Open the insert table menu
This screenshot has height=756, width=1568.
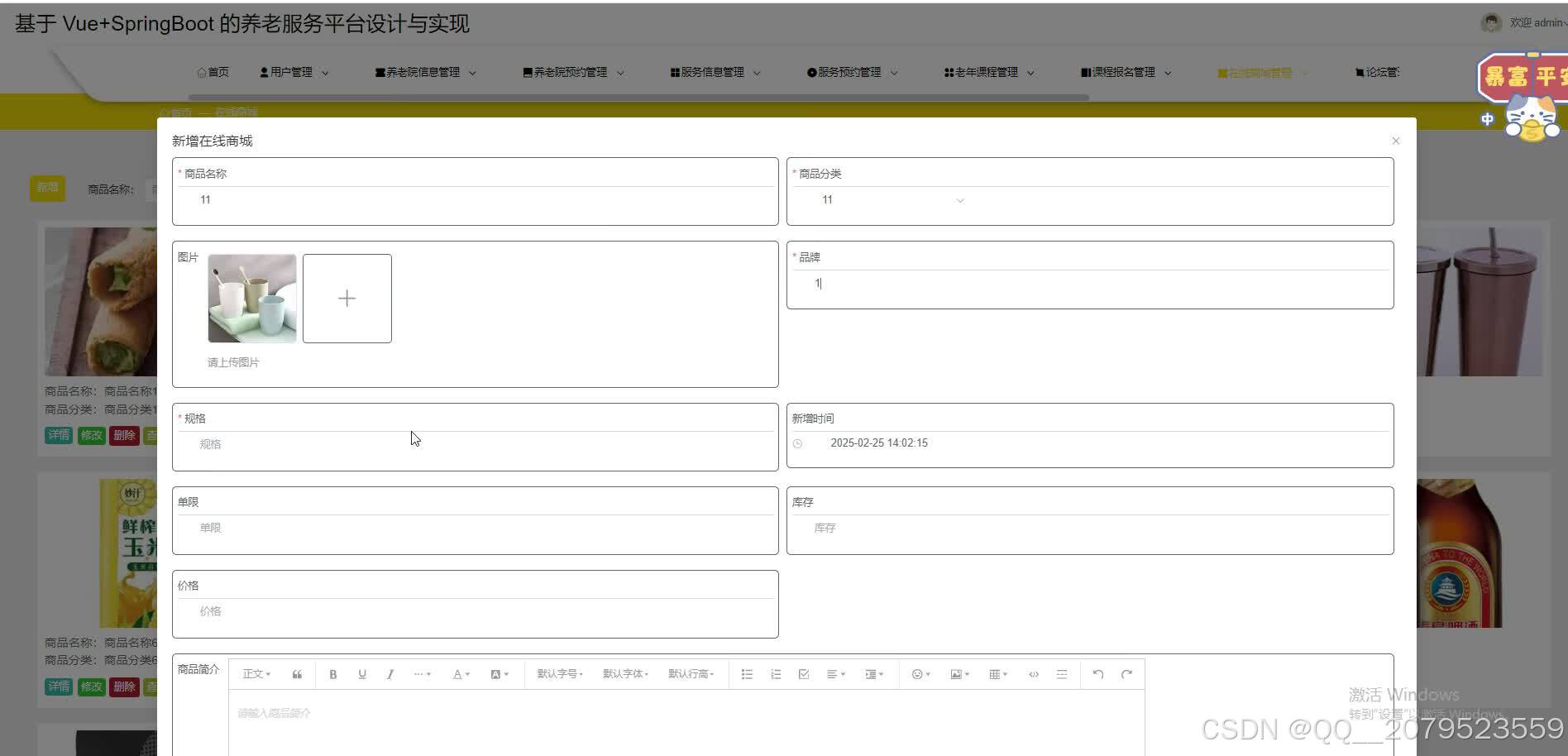click(998, 674)
